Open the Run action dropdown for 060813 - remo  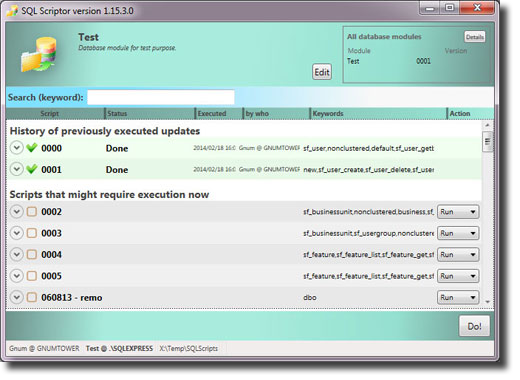(458, 297)
